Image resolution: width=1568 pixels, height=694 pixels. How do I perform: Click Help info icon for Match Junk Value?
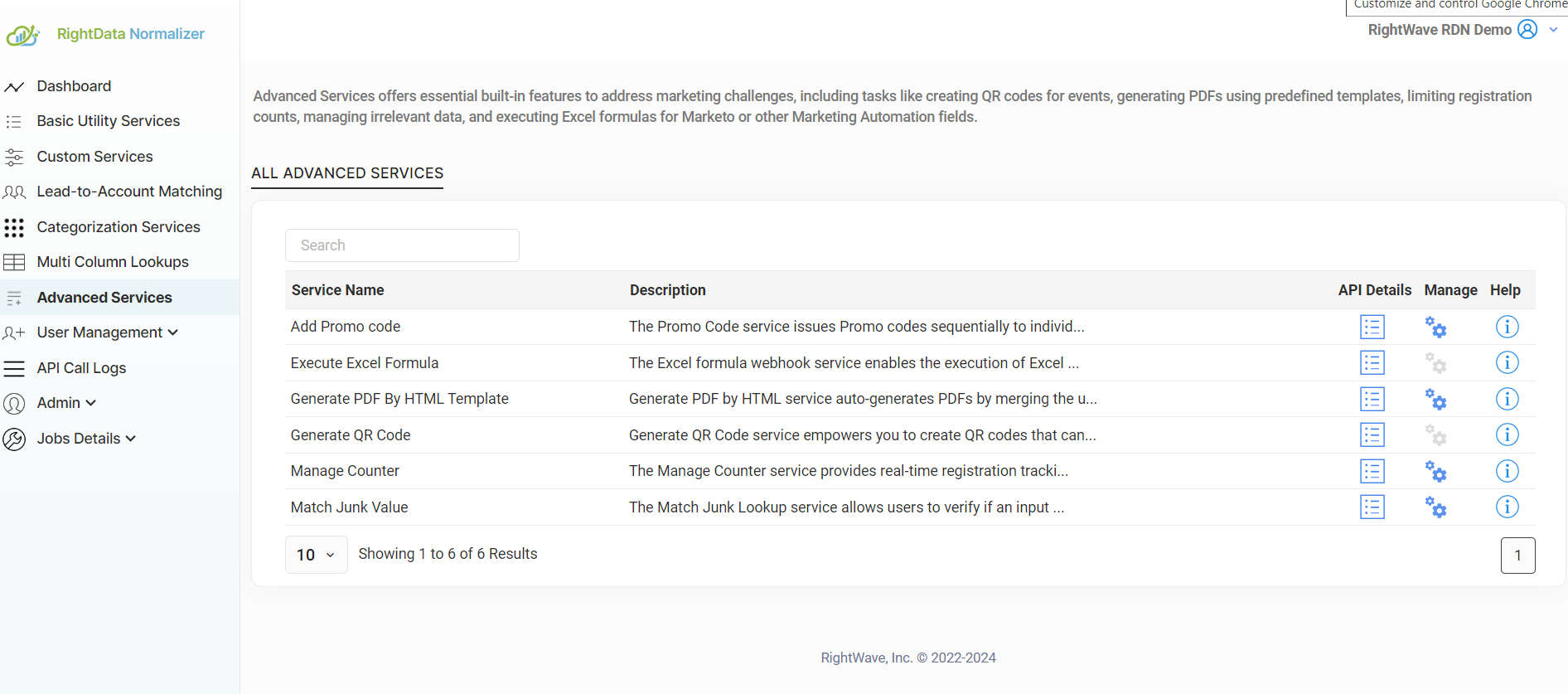point(1507,507)
